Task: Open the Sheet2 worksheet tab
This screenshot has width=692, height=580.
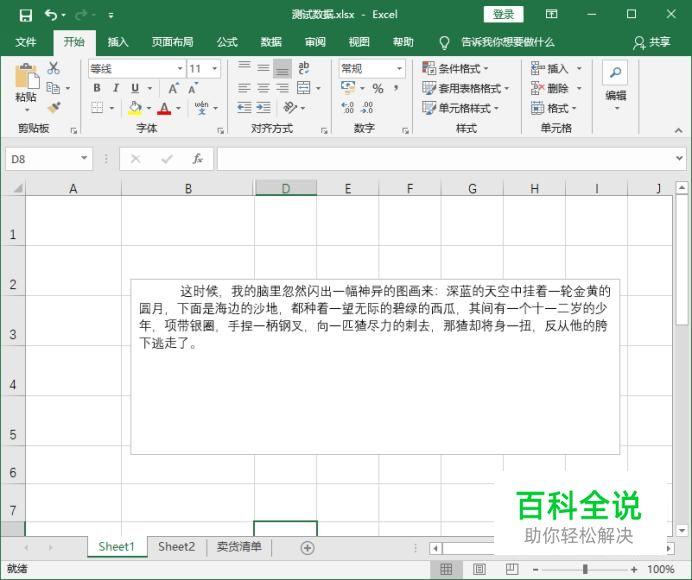Action: pyautogui.click(x=177, y=546)
